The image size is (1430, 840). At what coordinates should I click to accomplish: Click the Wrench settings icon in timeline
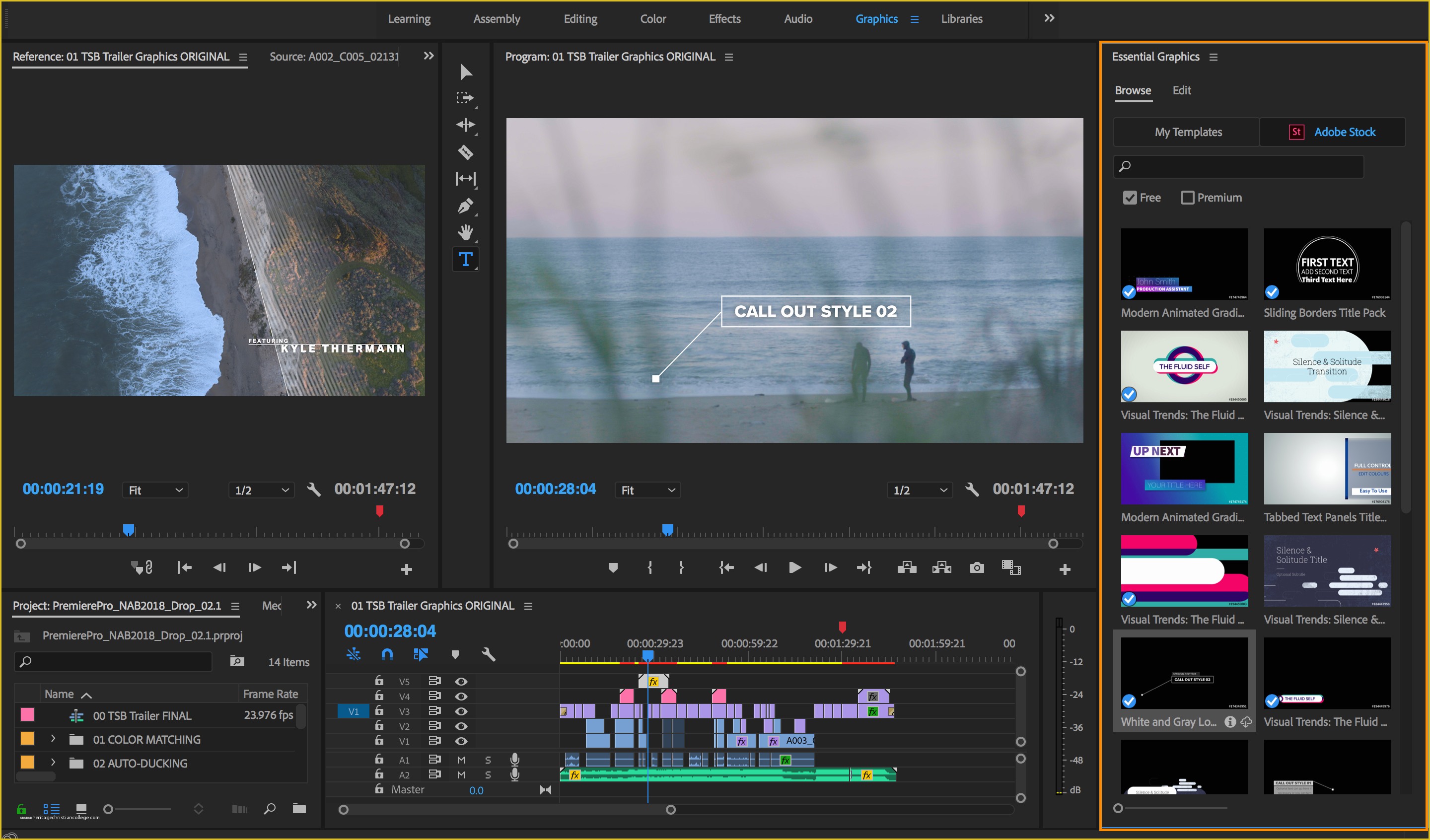(x=489, y=655)
